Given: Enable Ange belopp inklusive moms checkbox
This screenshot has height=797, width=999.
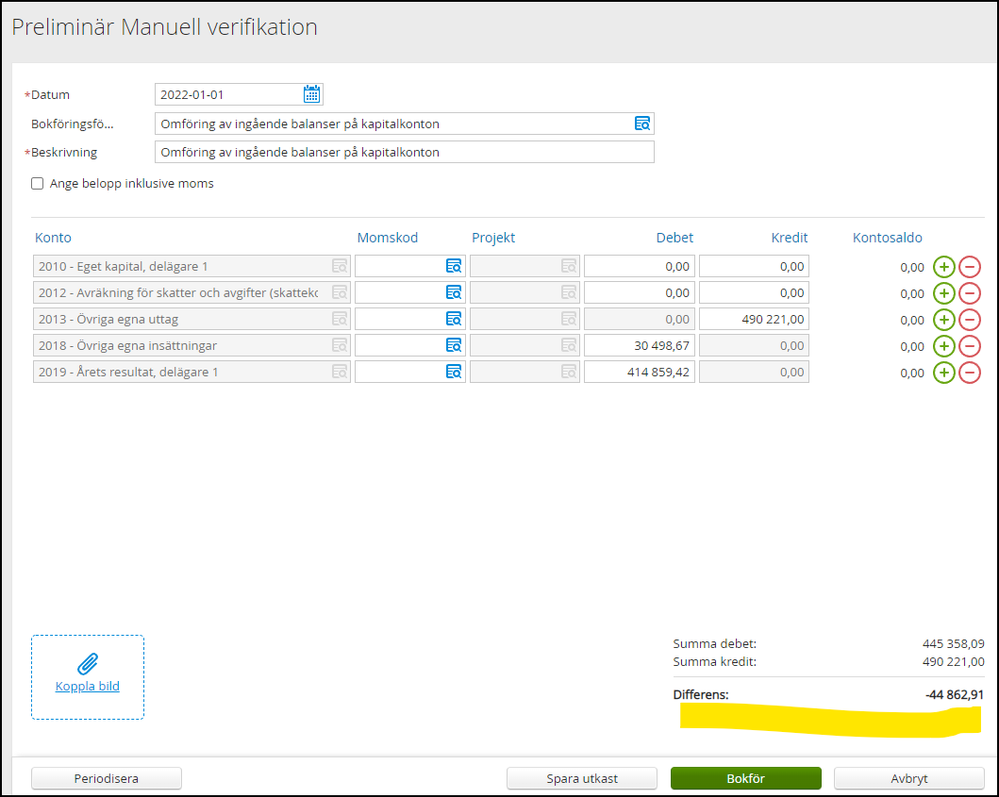Looking at the screenshot, I should (x=38, y=184).
